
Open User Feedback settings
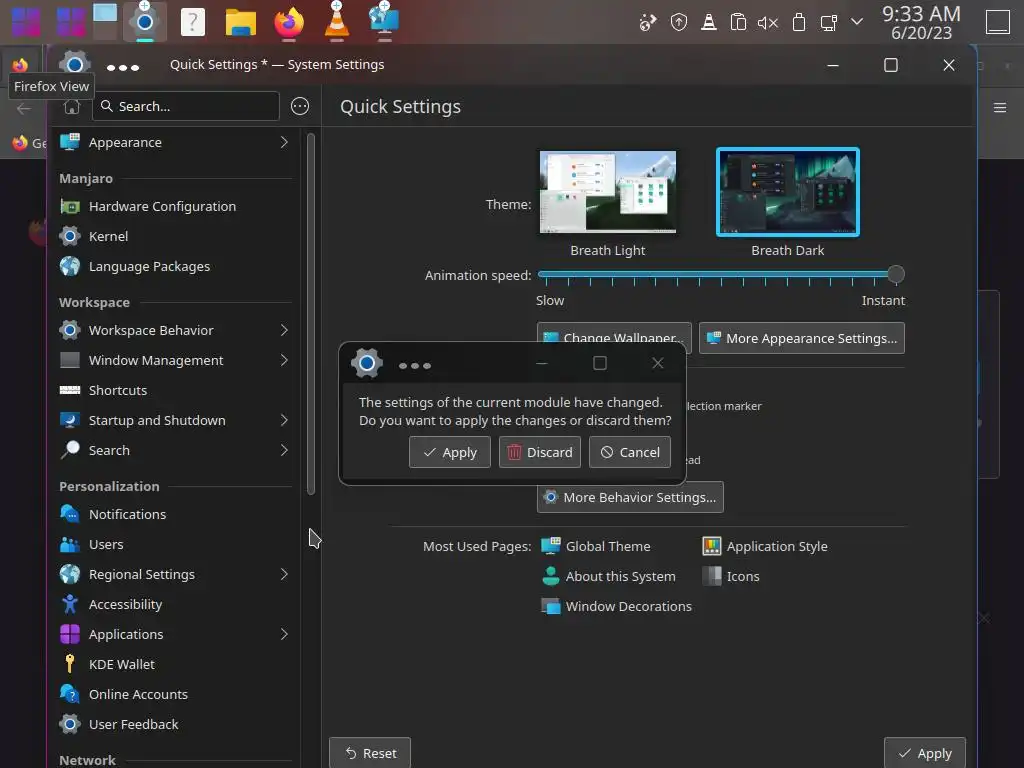[174, 725]
